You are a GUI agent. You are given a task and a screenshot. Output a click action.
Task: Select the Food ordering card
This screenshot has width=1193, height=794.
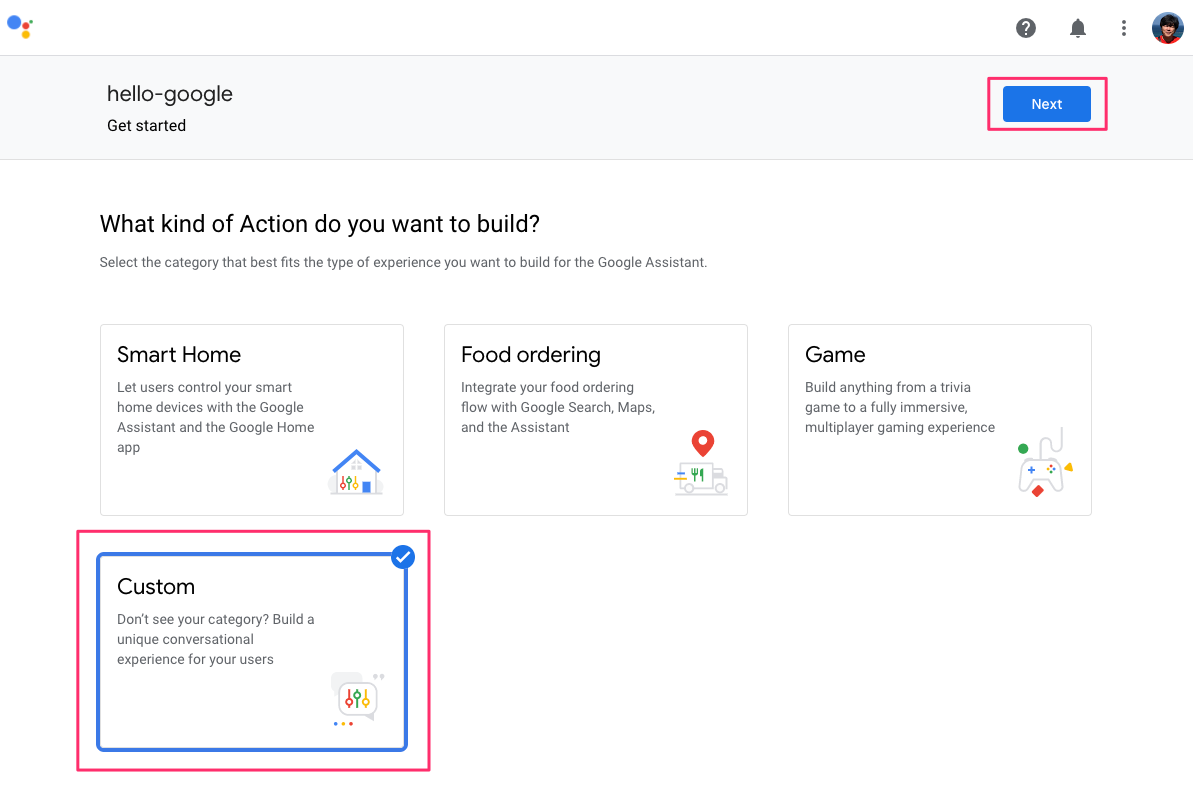coord(596,420)
